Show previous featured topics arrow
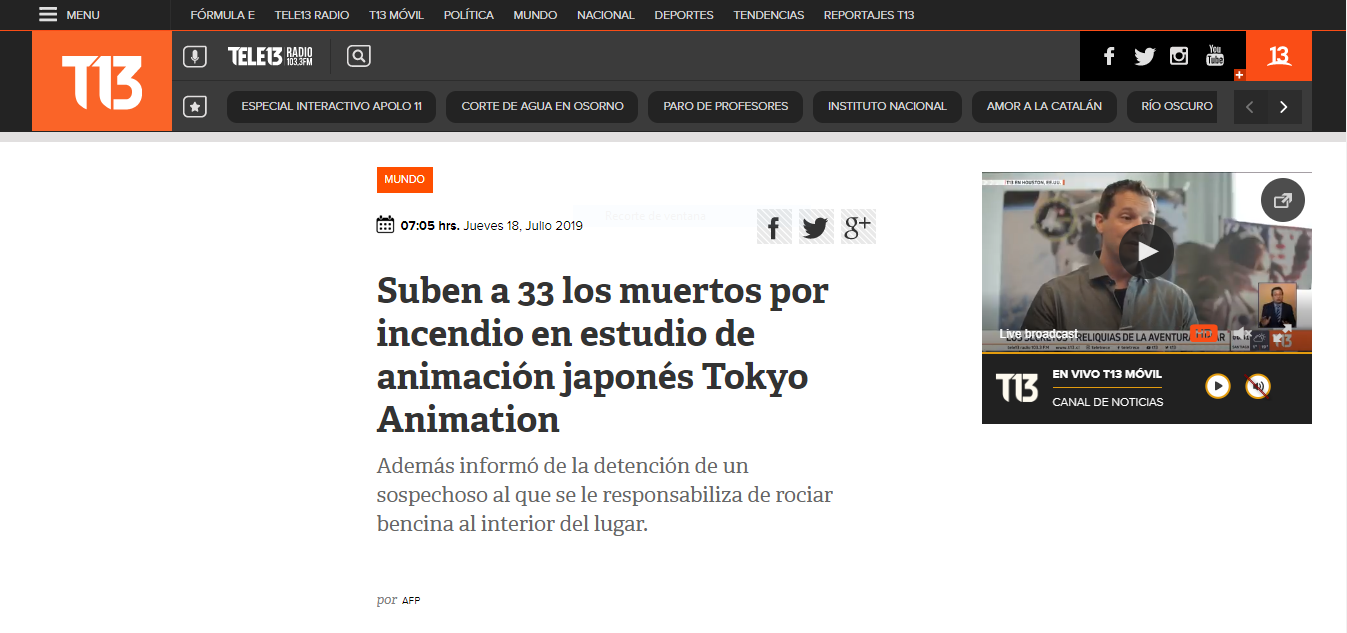This screenshot has height=633, width=1347. click(1250, 107)
